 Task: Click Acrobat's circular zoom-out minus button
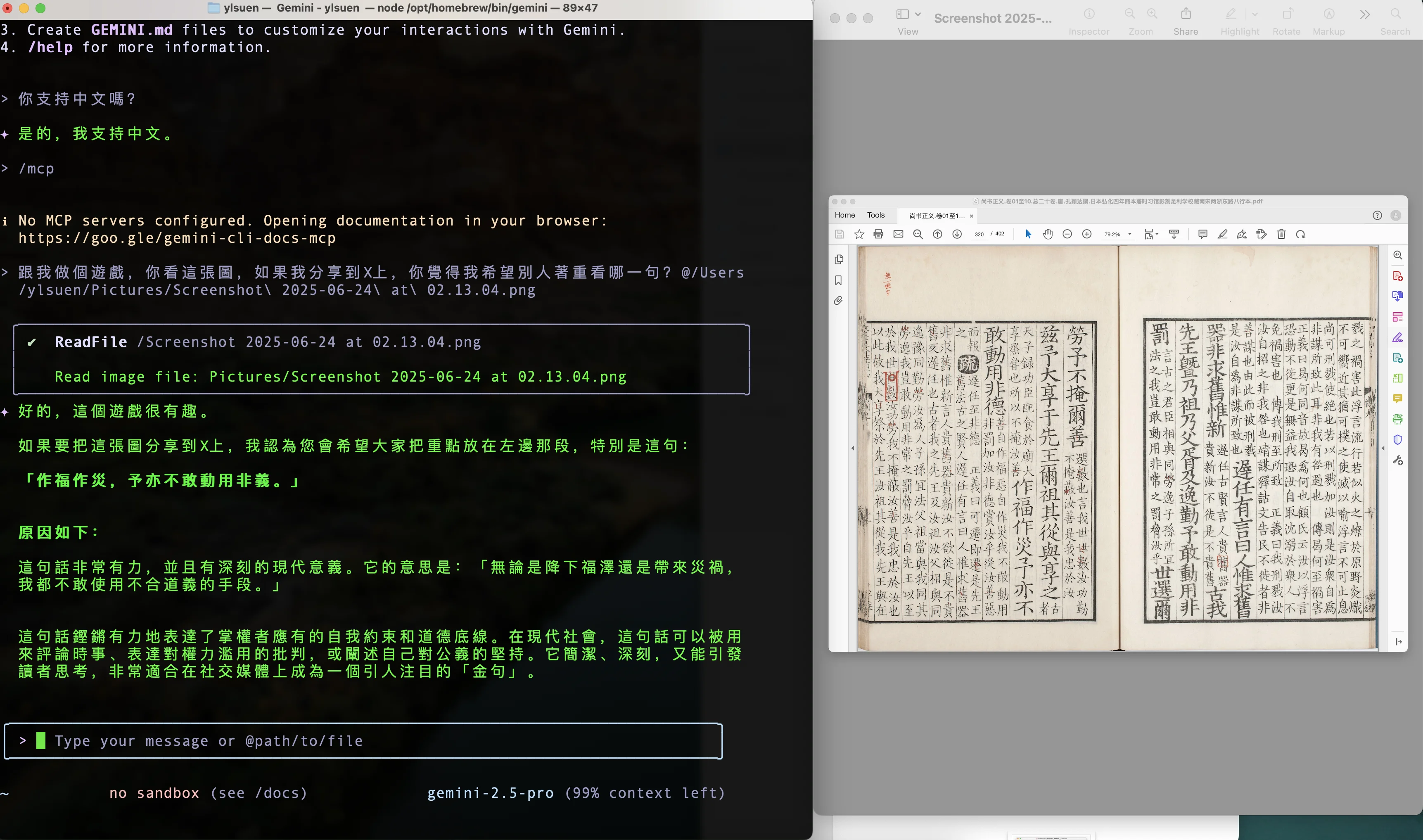click(x=1067, y=234)
